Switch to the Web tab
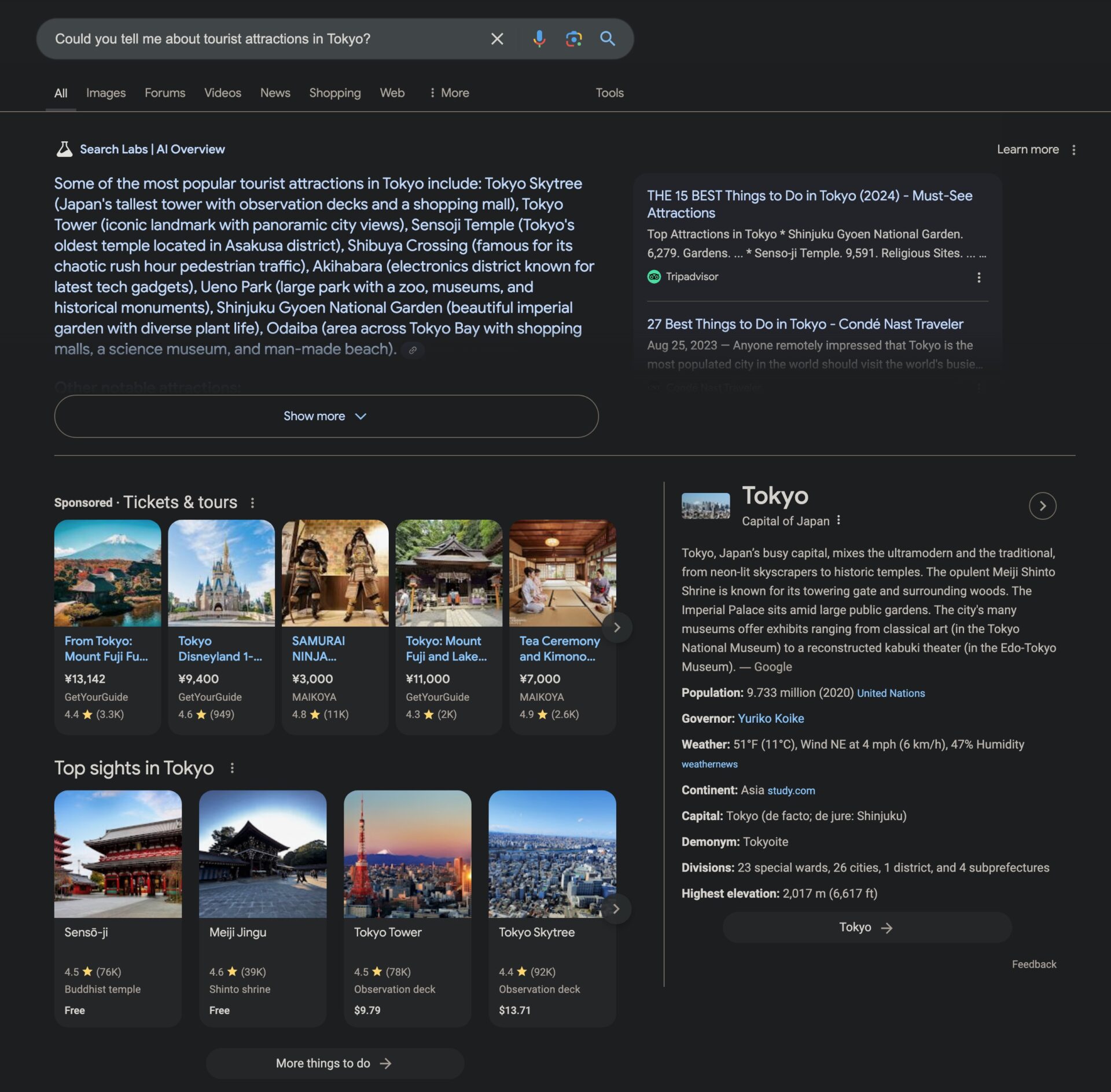1111x1092 pixels. tap(392, 93)
